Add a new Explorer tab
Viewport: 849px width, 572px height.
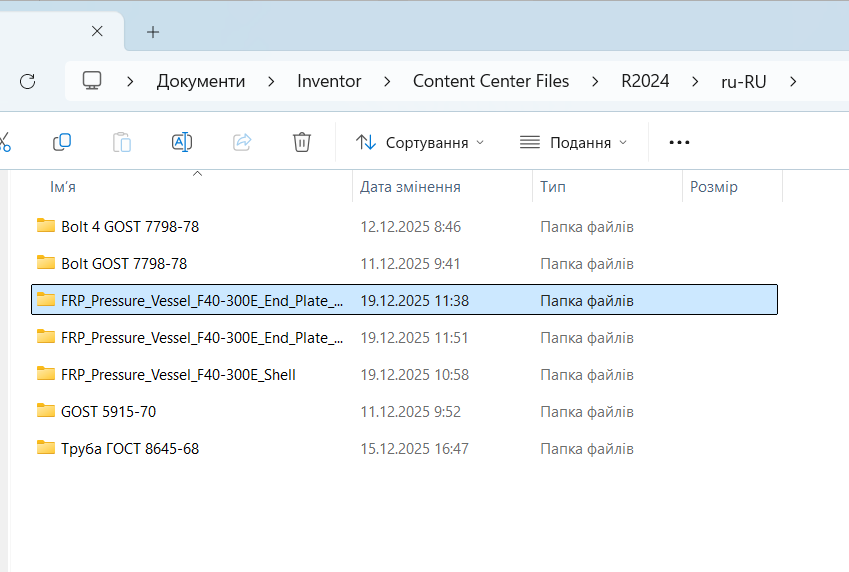click(x=153, y=32)
